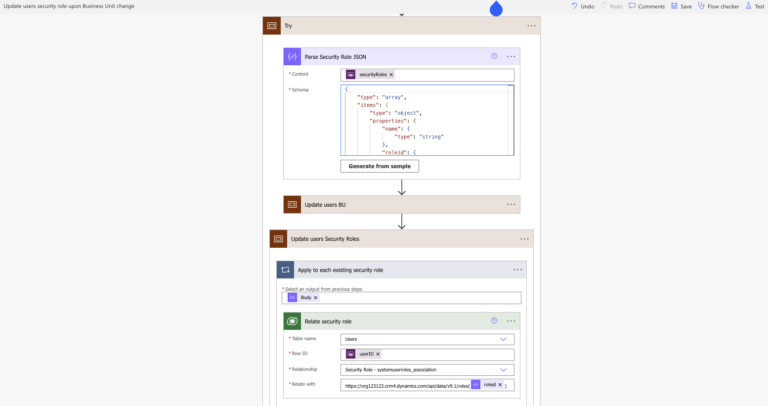The height and width of the screenshot is (406, 768).
Task: Click the Update users BU scope icon
Action: click(292, 204)
